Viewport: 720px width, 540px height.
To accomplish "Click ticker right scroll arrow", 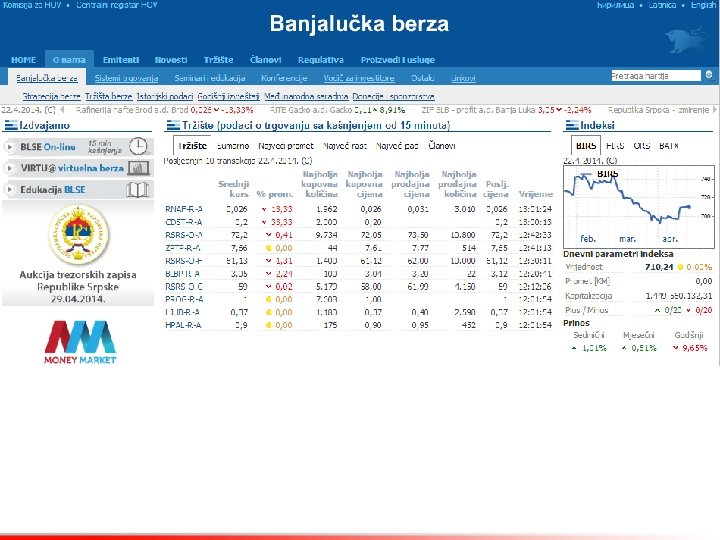I will click(714, 110).
